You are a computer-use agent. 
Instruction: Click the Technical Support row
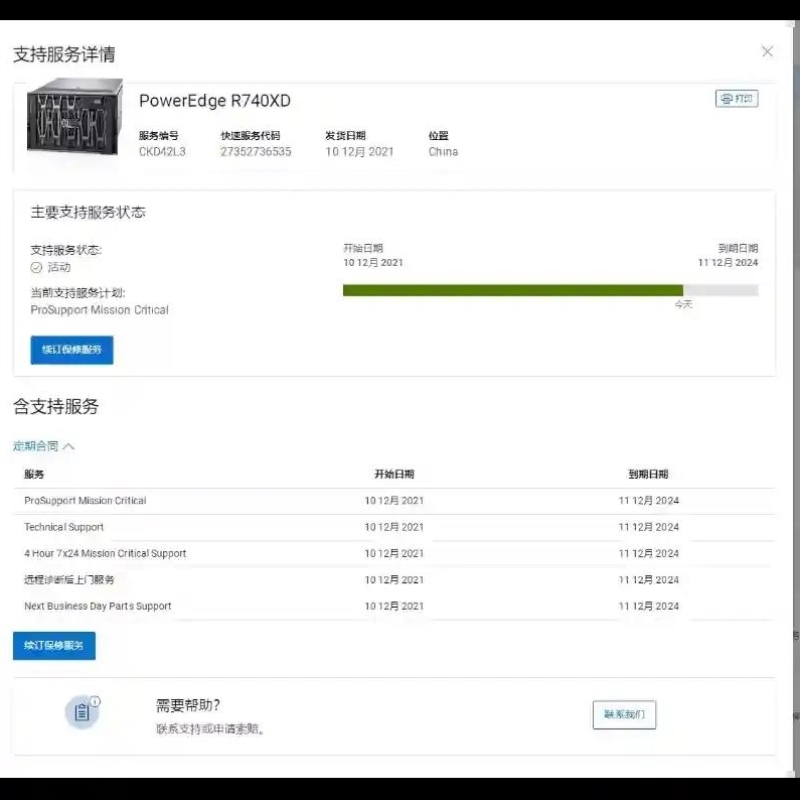[394, 527]
